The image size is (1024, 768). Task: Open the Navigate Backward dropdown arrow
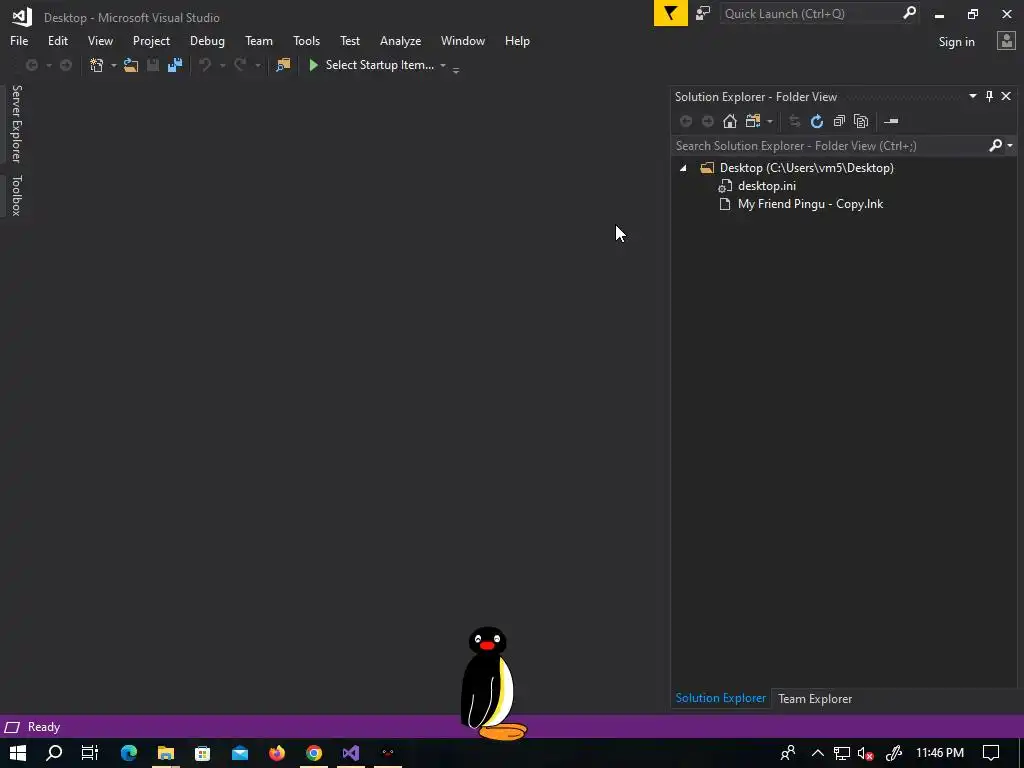[x=48, y=65]
